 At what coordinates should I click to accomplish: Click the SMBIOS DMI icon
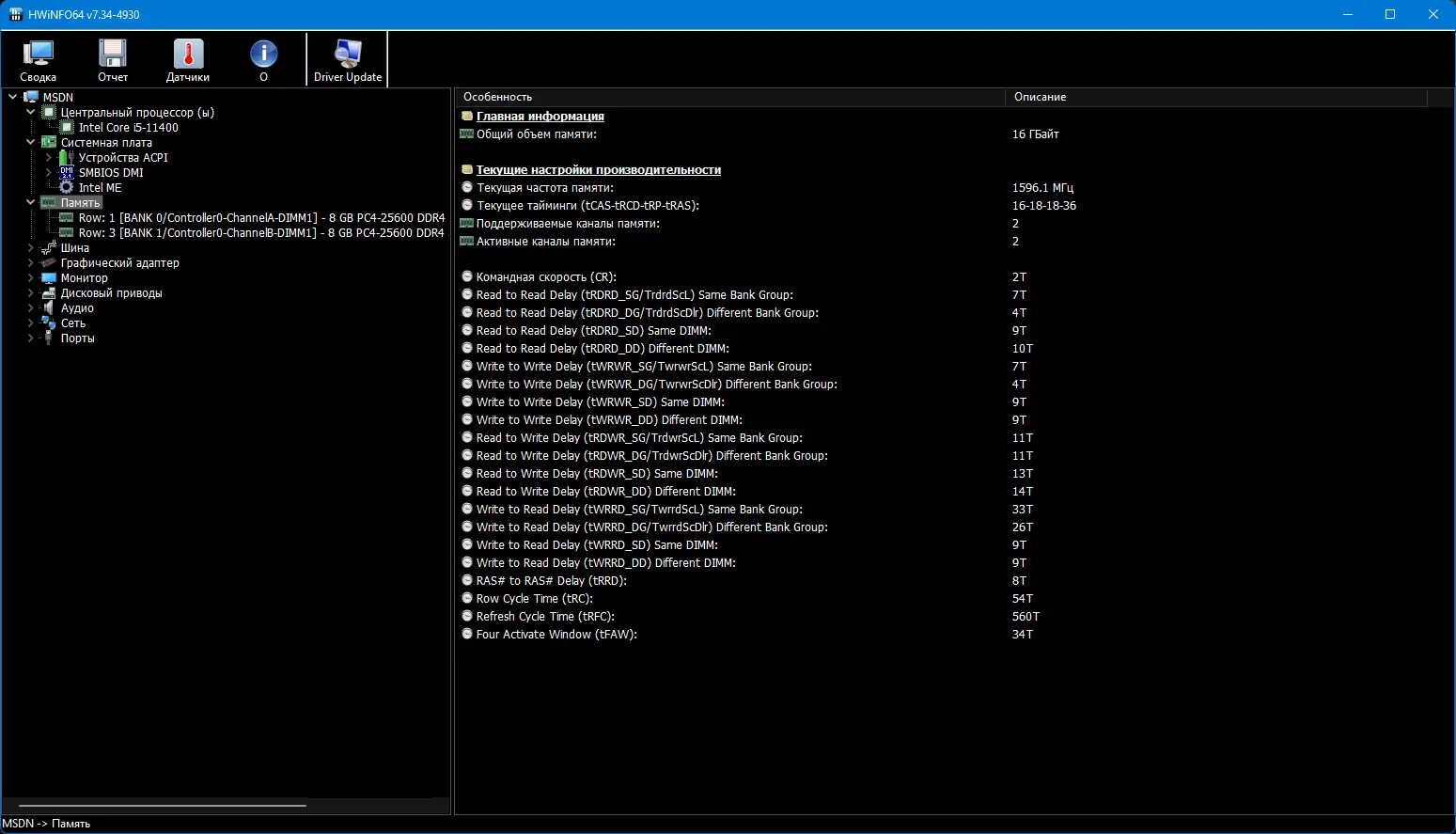click(x=67, y=172)
